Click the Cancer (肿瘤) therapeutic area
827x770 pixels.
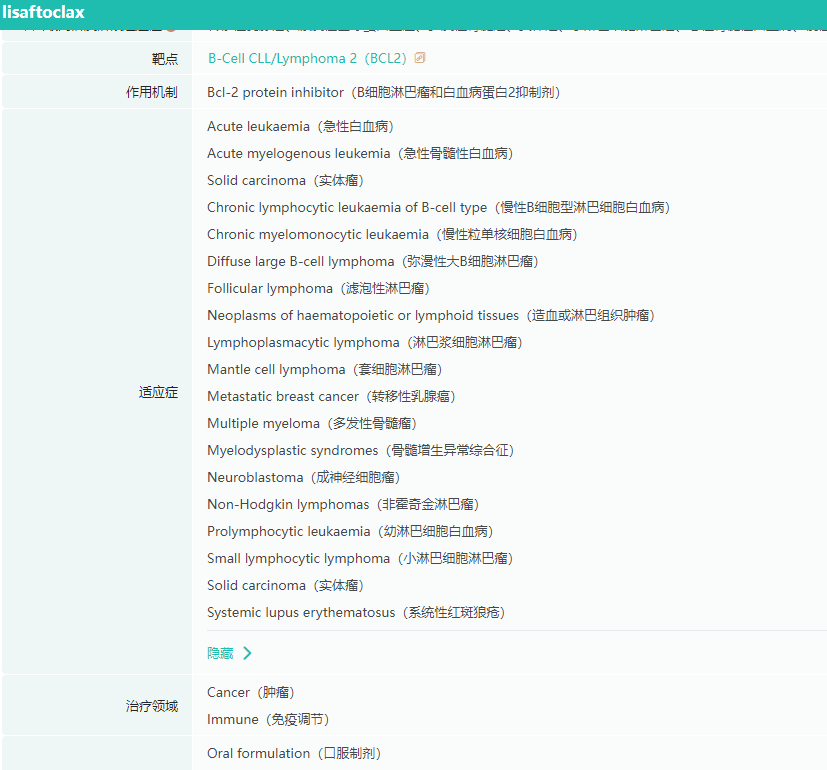tap(251, 692)
